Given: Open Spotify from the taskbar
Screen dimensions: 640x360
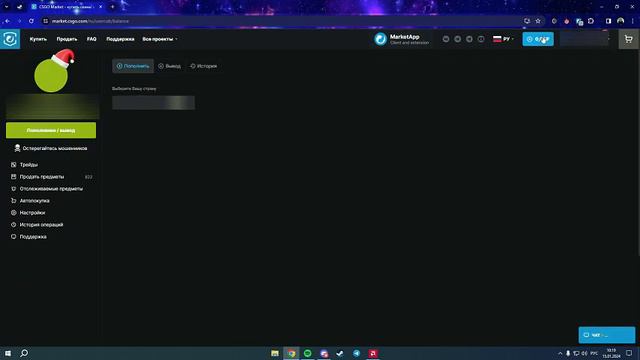Looking at the screenshot, I should (307, 353).
